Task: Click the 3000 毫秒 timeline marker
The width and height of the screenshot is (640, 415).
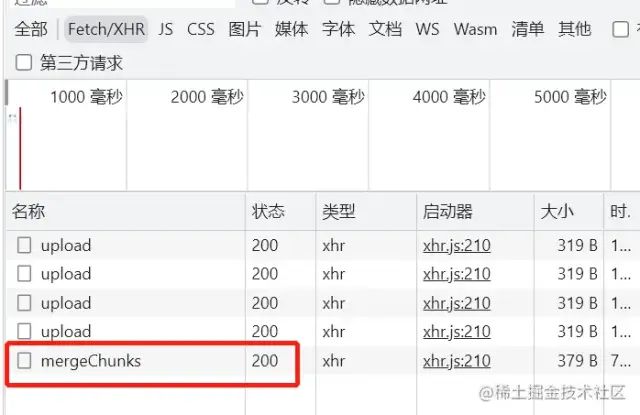Action: coord(328,97)
